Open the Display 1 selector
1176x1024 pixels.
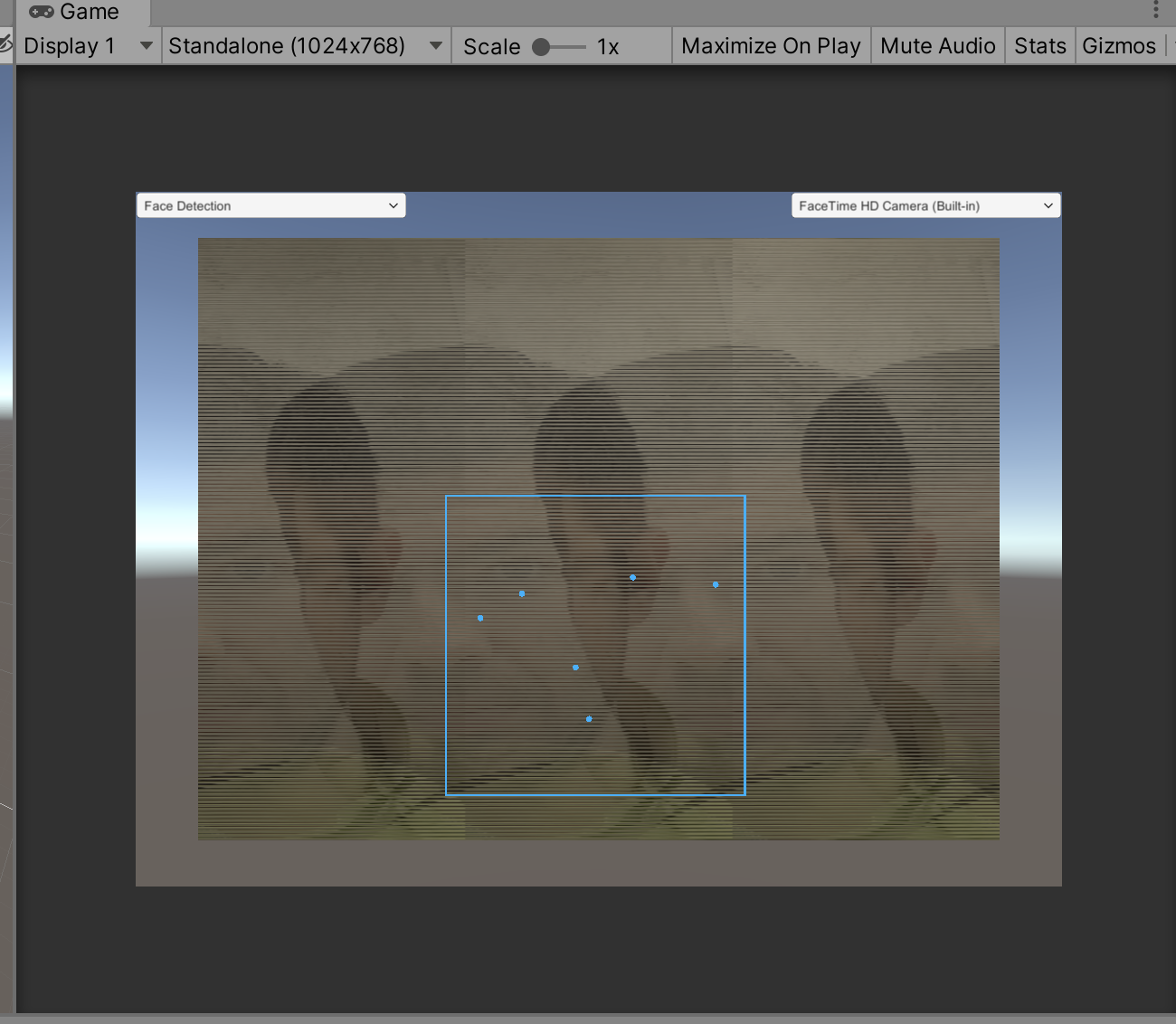tap(86, 45)
